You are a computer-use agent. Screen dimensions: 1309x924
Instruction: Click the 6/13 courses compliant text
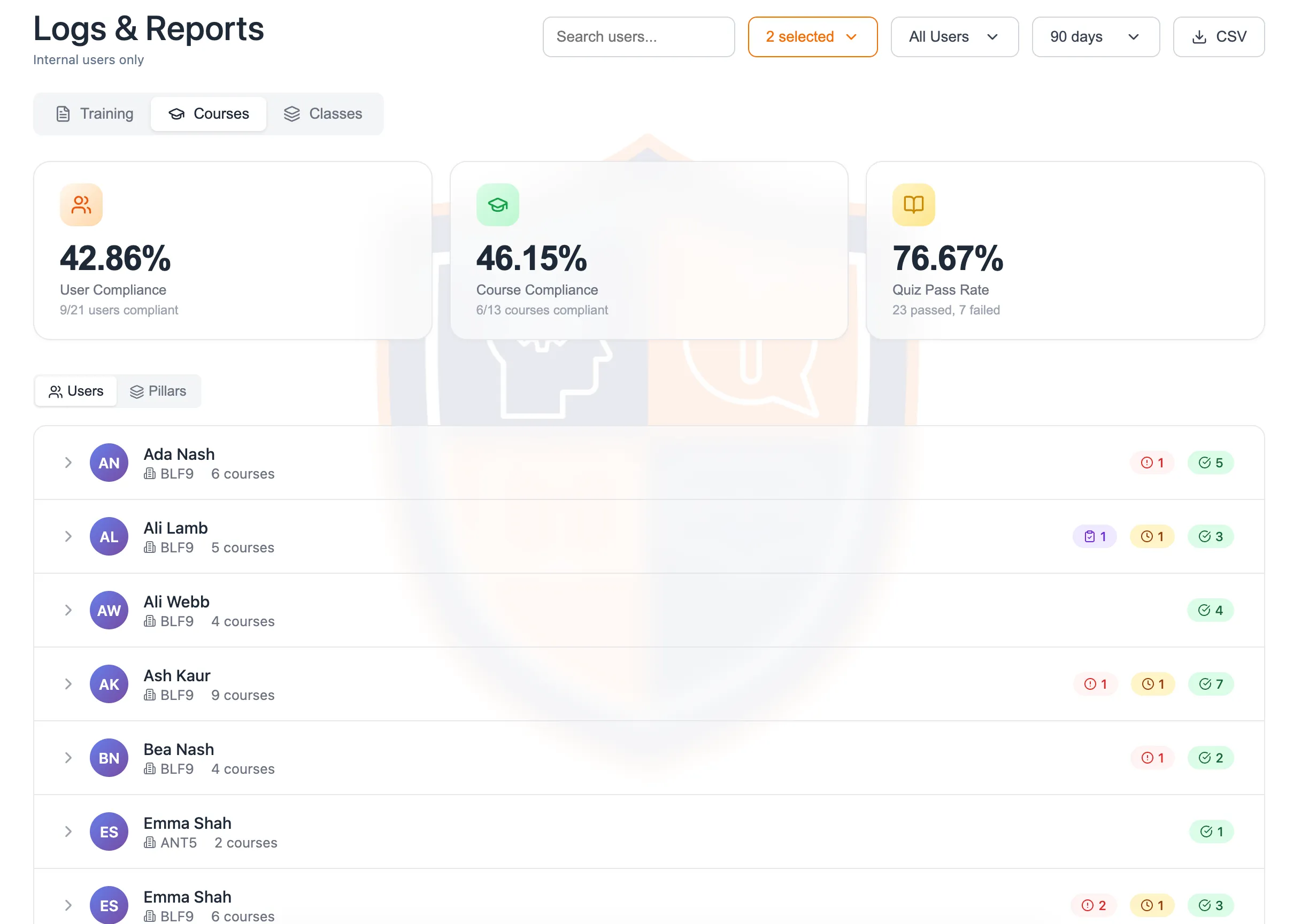click(x=542, y=310)
